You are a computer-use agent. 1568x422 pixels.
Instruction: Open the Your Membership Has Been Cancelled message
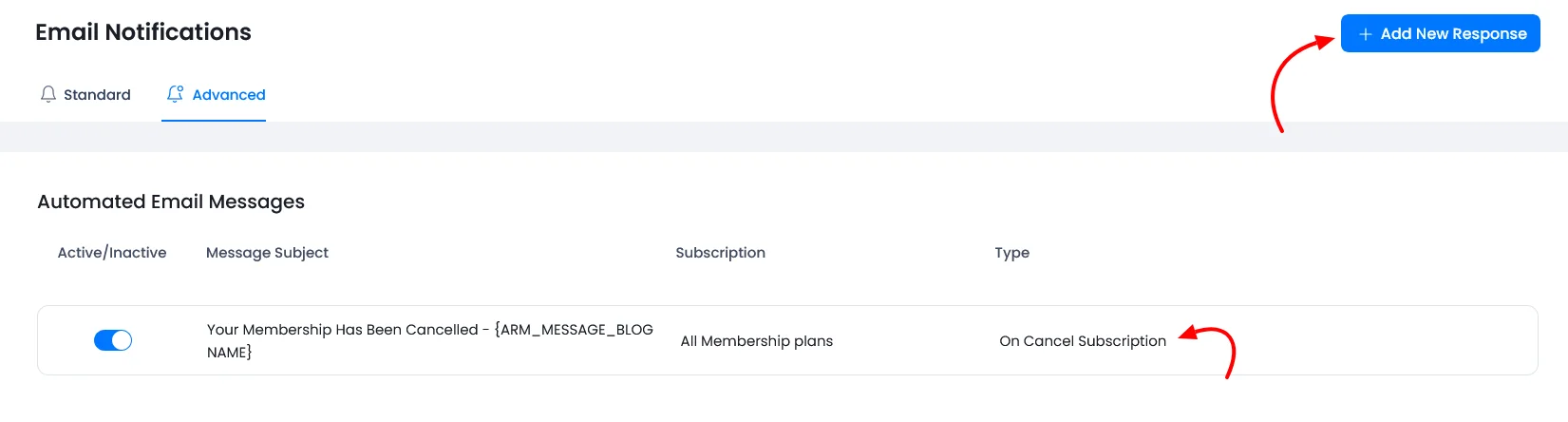(343, 330)
